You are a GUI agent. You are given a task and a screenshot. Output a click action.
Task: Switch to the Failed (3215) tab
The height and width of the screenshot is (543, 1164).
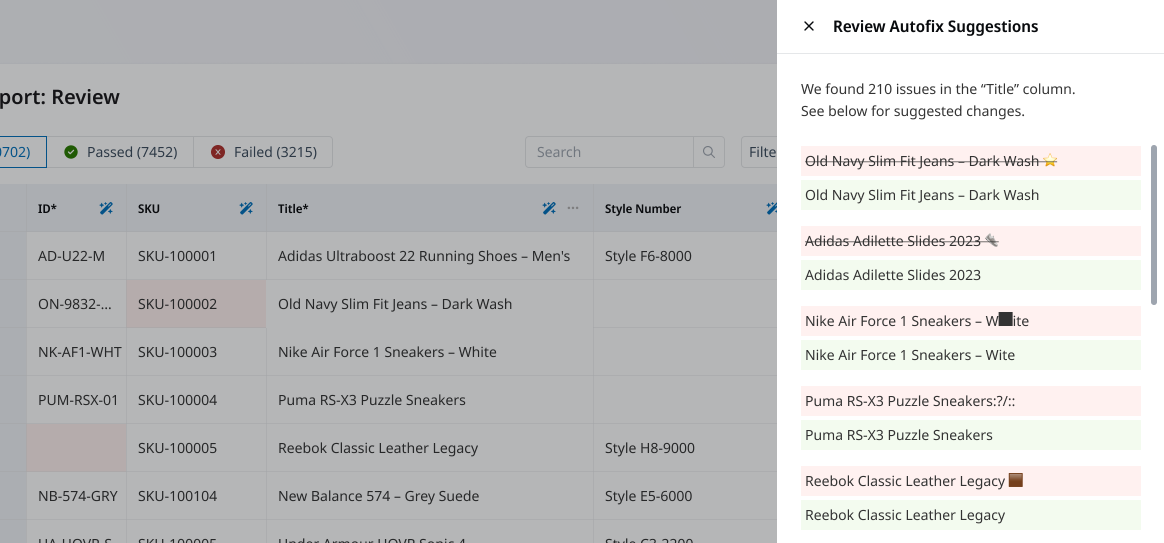(x=264, y=152)
